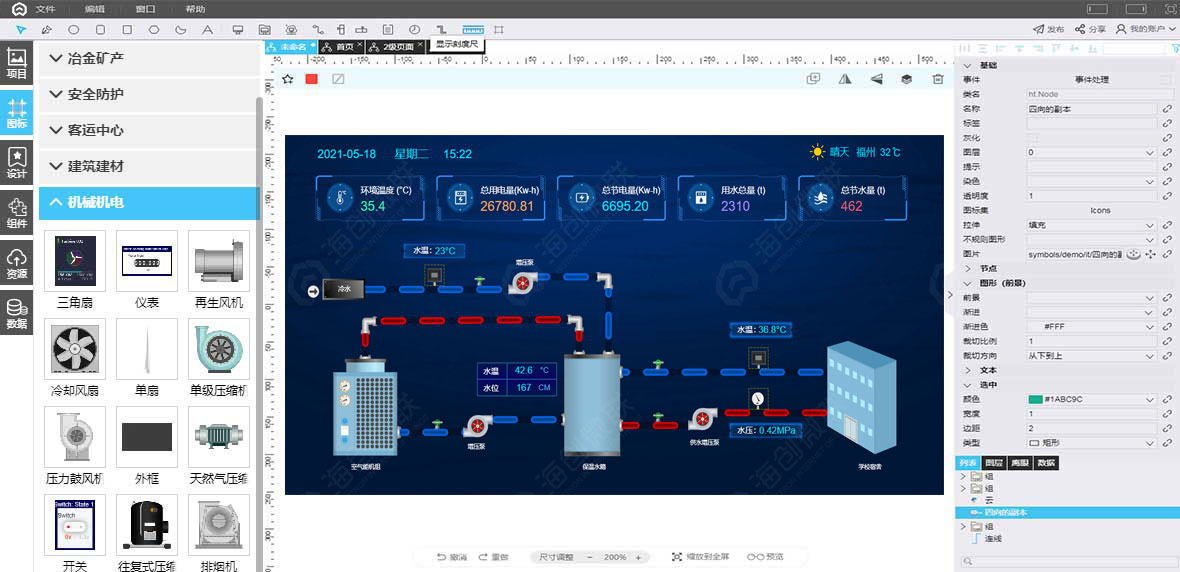Click the star favorite icon above canvas
This screenshot has width=1180, height=572.
[x=288, y=79]
